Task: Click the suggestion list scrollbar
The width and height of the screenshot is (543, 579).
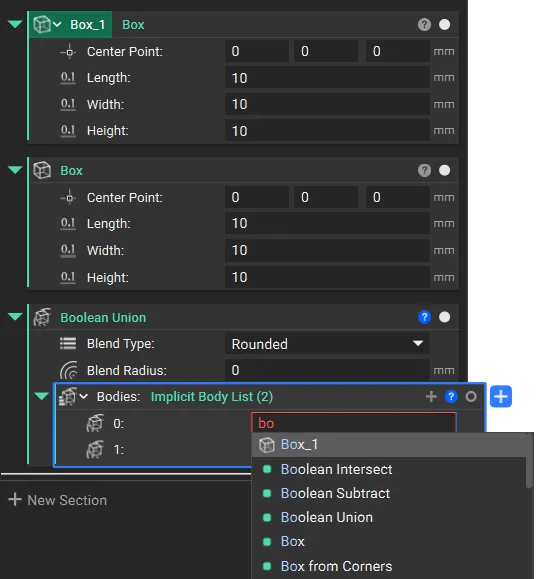Action: point(529,461)
